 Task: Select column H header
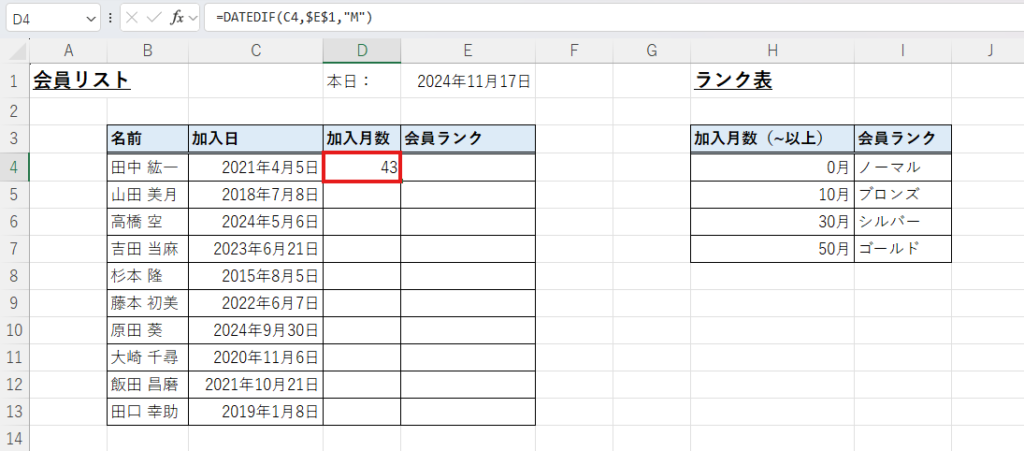(x=772, y=51)
